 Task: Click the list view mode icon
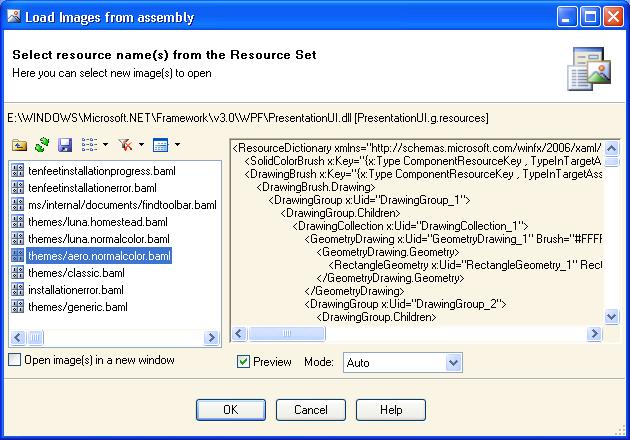coord(89,145)
